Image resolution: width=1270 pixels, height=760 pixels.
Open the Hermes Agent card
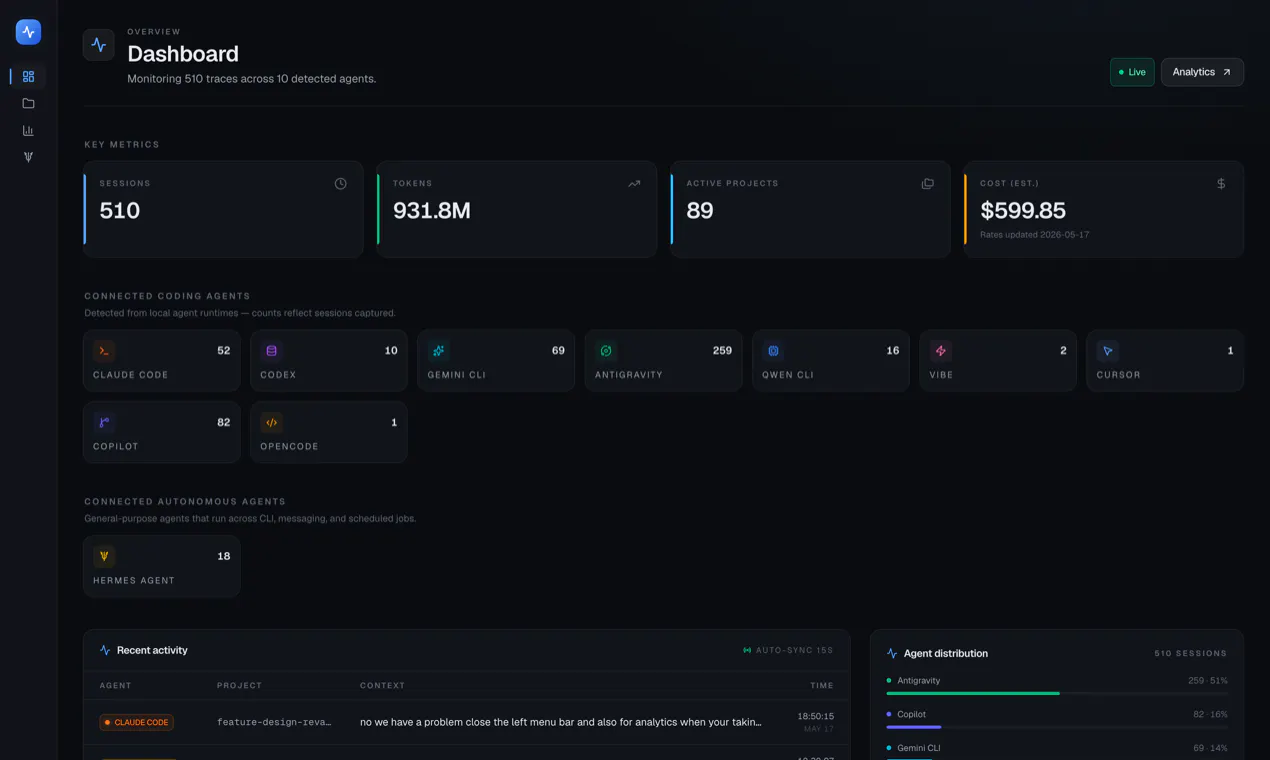pos(162,566)
